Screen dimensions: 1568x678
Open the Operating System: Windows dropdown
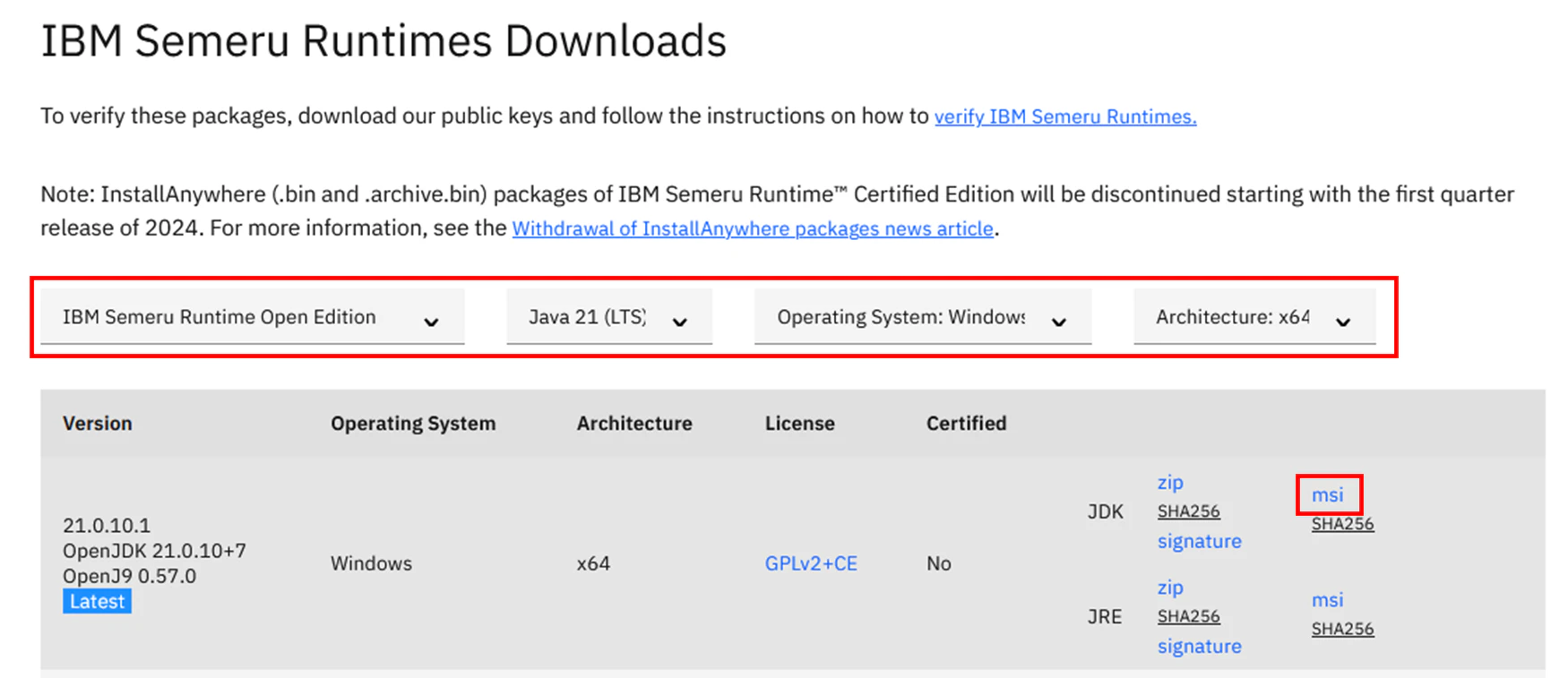(x=923, y=317)
